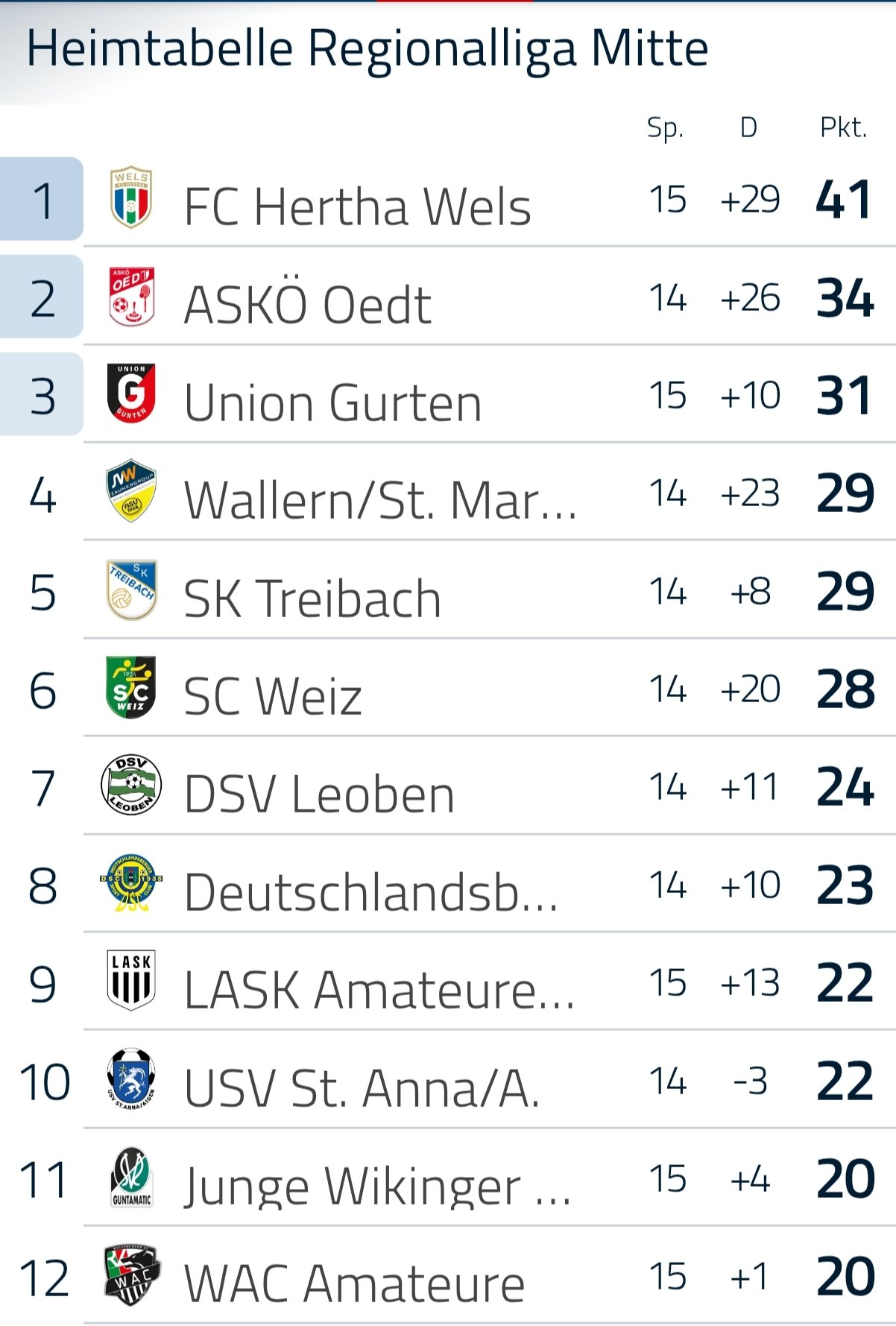
Task: Sort by the Pkt. column header
Action: [843, 128]
